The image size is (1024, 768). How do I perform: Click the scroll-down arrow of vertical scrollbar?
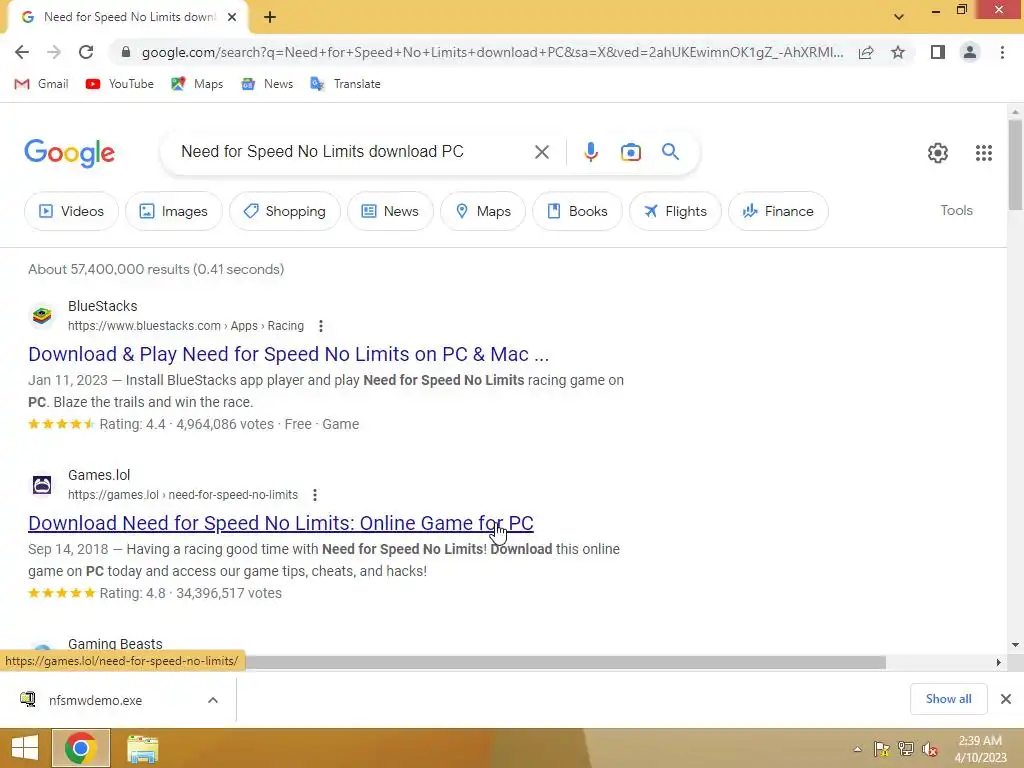point(1015,645)
